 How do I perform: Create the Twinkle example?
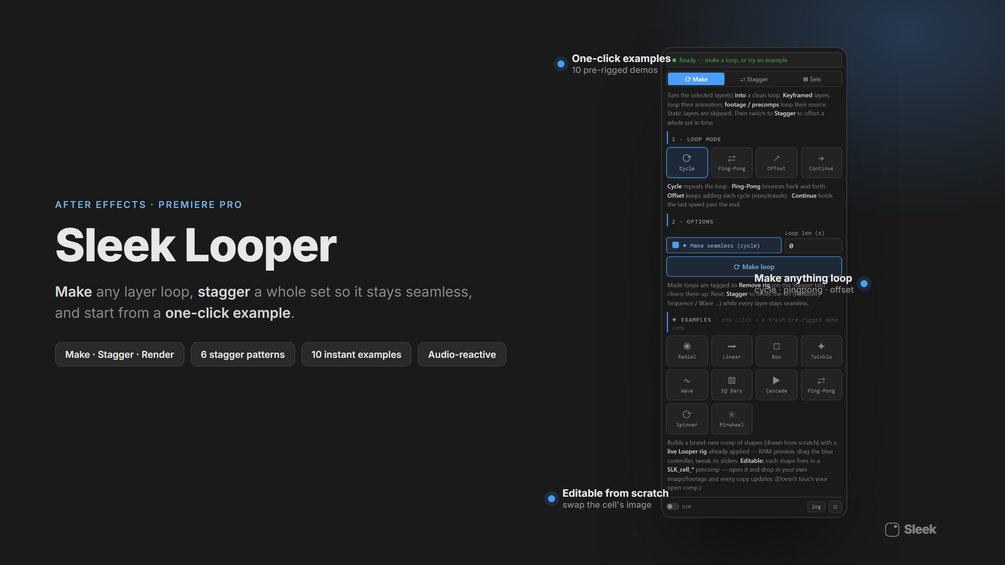click(821, 350)
